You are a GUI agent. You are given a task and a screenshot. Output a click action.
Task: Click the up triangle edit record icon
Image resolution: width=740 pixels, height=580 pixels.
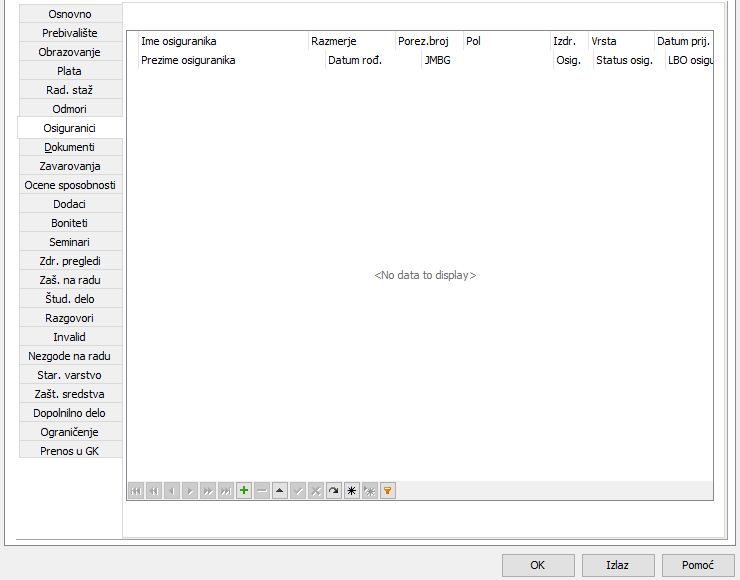280,491
